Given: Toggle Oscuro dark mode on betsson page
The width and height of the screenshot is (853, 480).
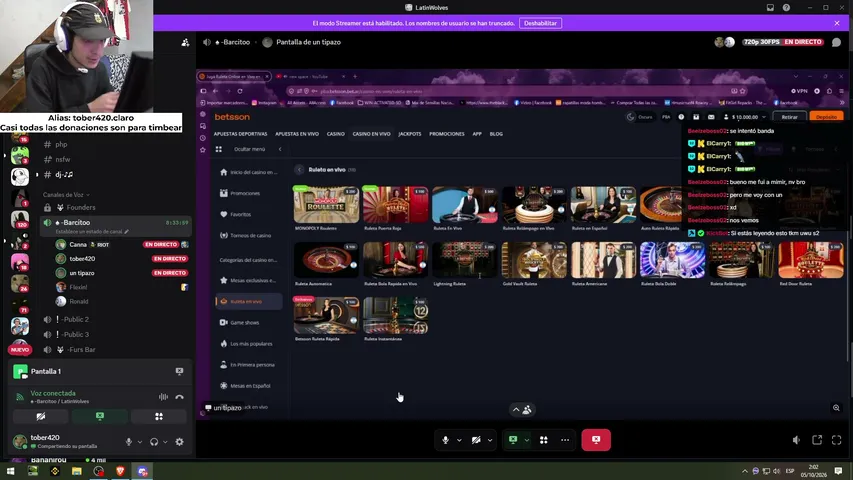Looking at the screenshot, I should point(640,117).
